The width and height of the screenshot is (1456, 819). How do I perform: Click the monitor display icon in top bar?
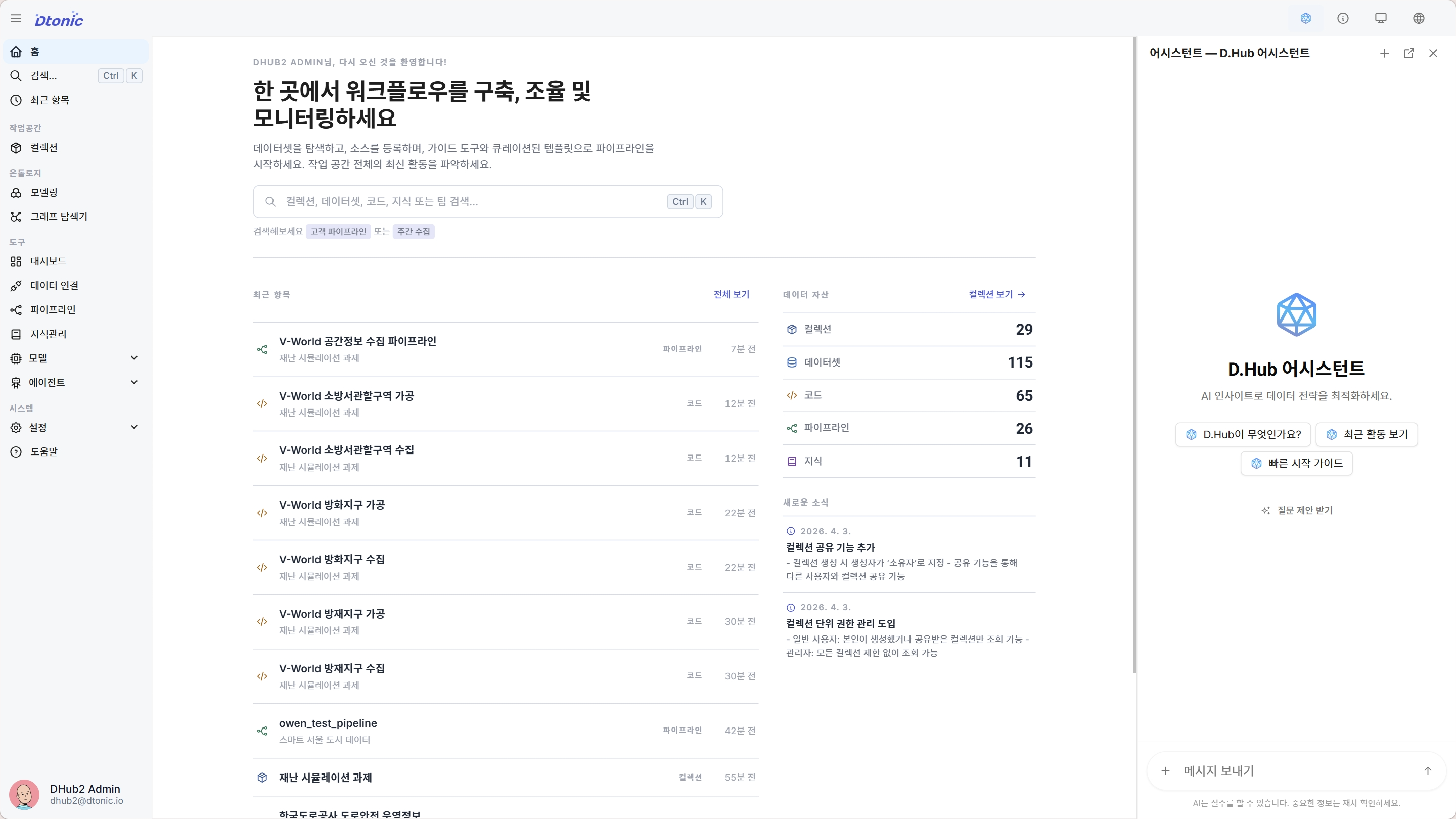[1381, 19]
